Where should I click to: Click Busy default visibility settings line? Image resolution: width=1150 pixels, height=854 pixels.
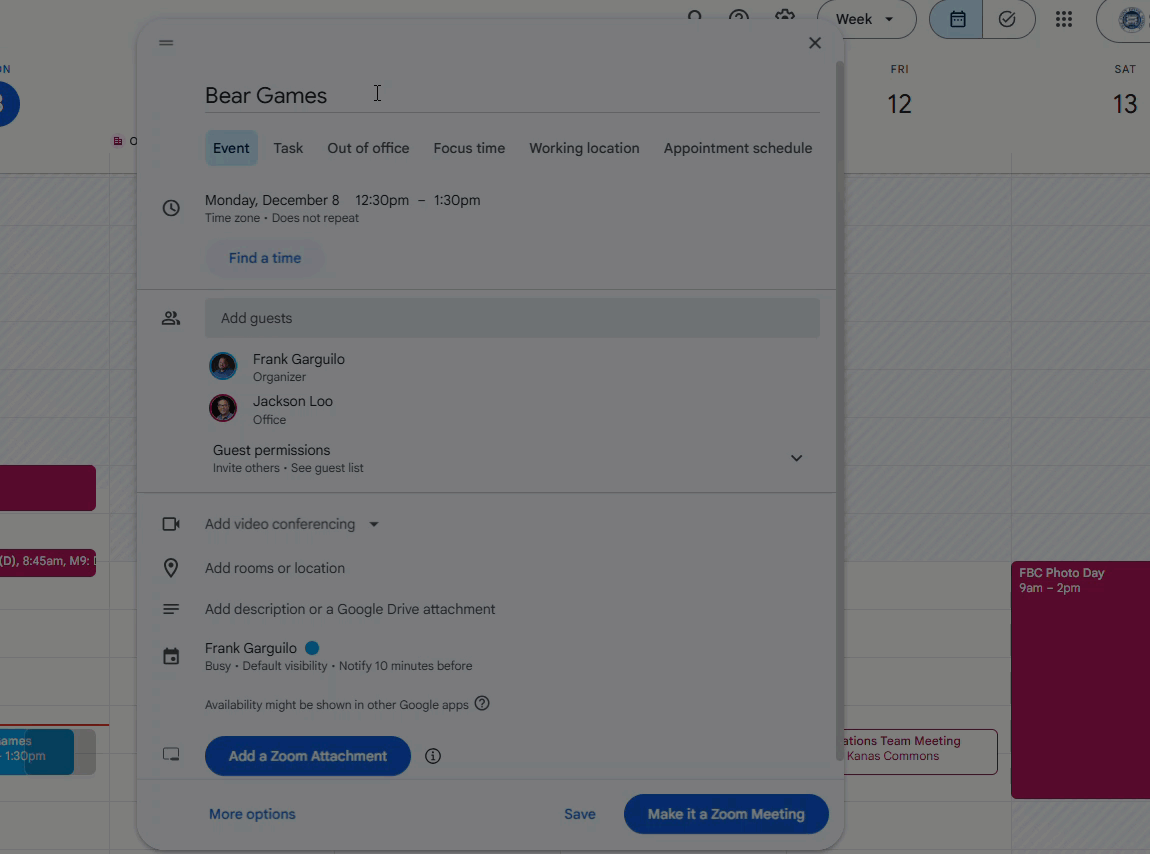pos(338,666)
